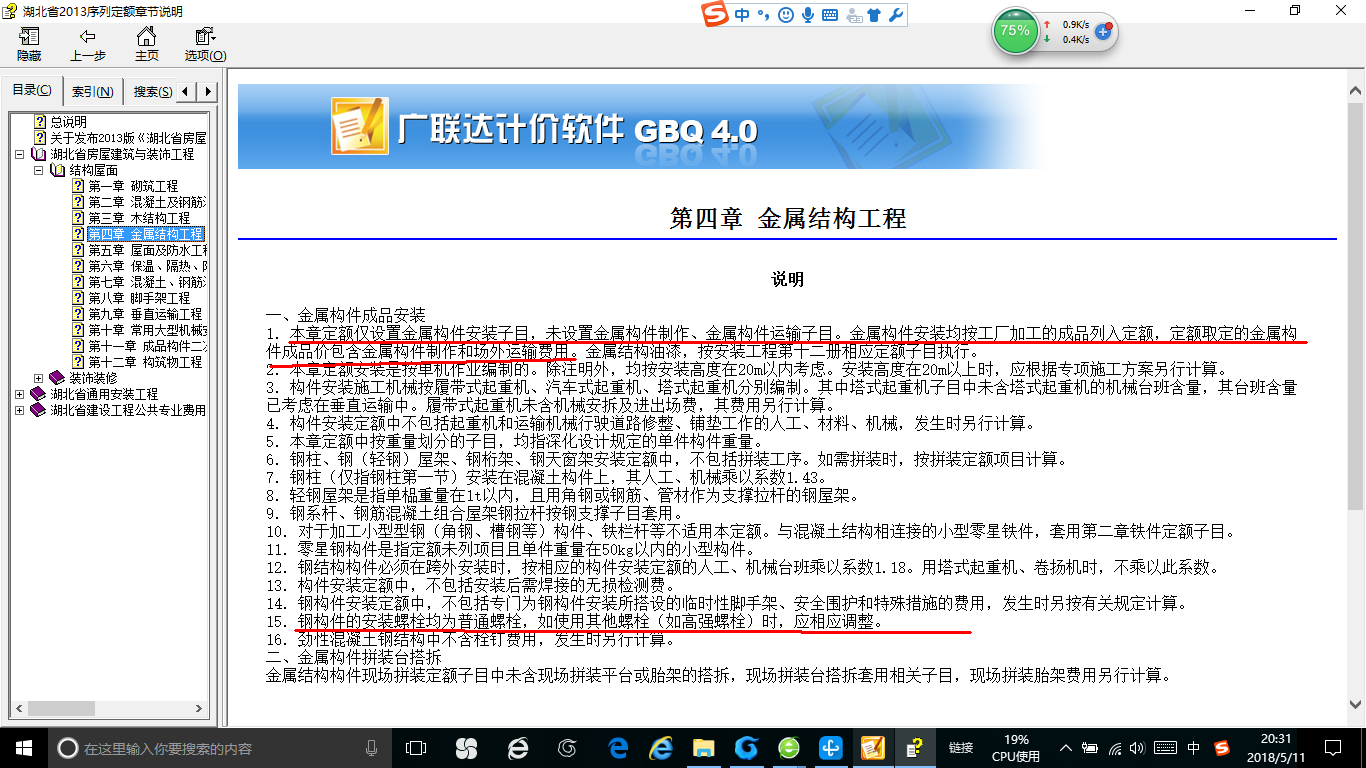Show hidden tray icons chevron

click(1068, 748)
